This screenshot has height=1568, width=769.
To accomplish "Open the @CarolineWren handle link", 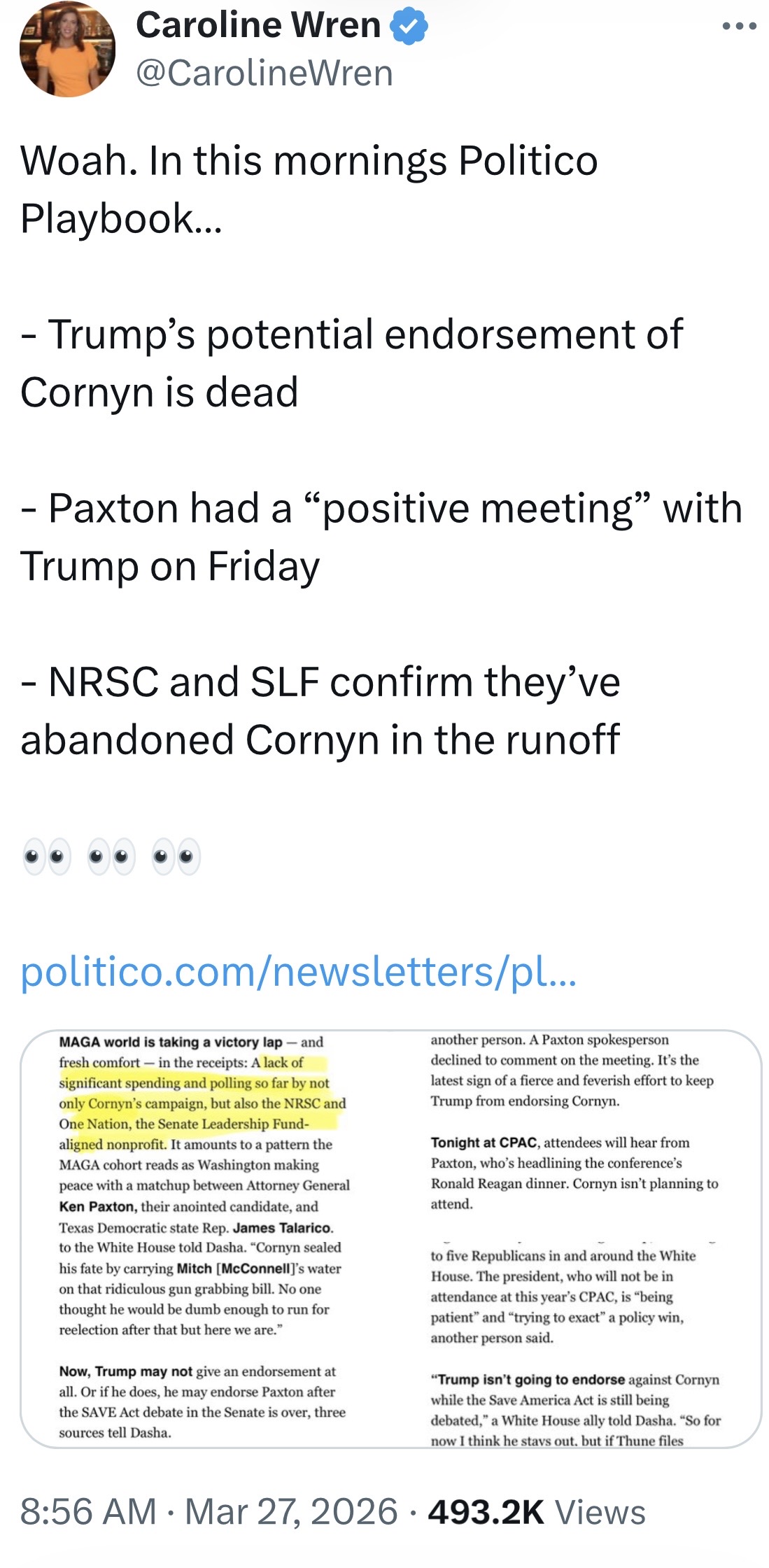I will click(264, 73).
